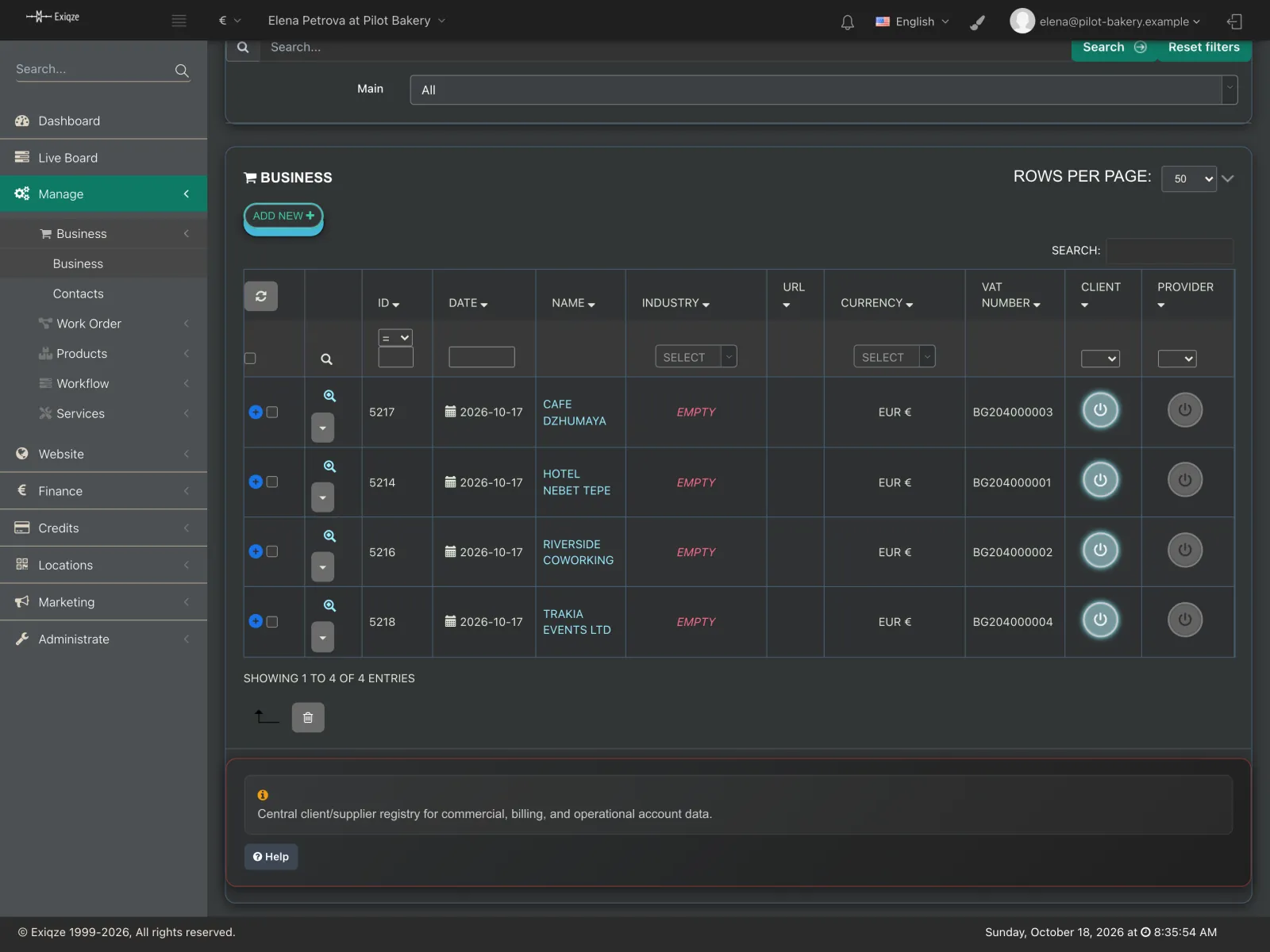Check the checkbox for row 5217
The image size is (1270, 952).
click(x=272, y=413)
